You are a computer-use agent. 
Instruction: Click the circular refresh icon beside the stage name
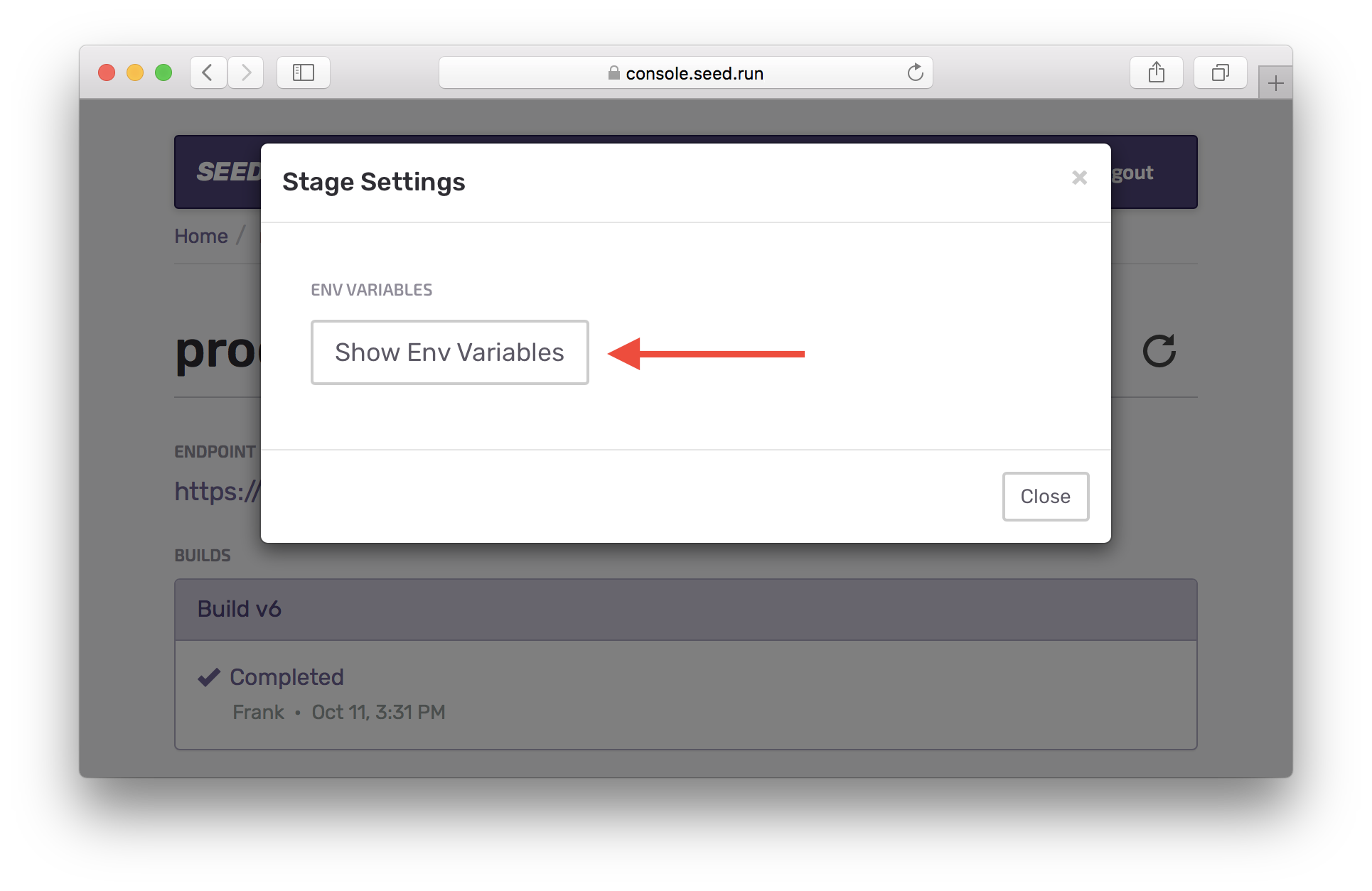[1159, 350]
